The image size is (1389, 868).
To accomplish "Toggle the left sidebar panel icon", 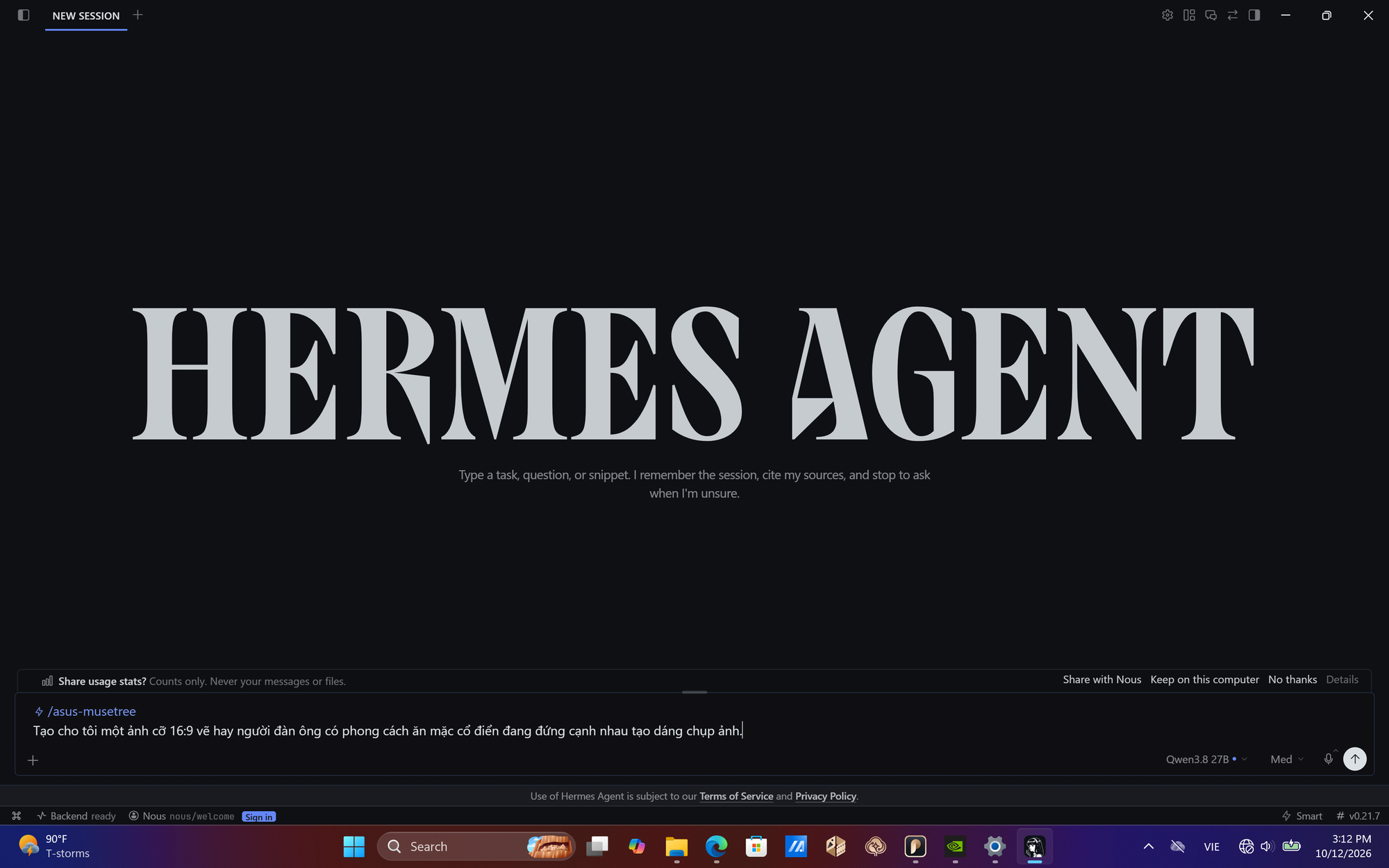I will pyautogui.click(x=24, y=15).
